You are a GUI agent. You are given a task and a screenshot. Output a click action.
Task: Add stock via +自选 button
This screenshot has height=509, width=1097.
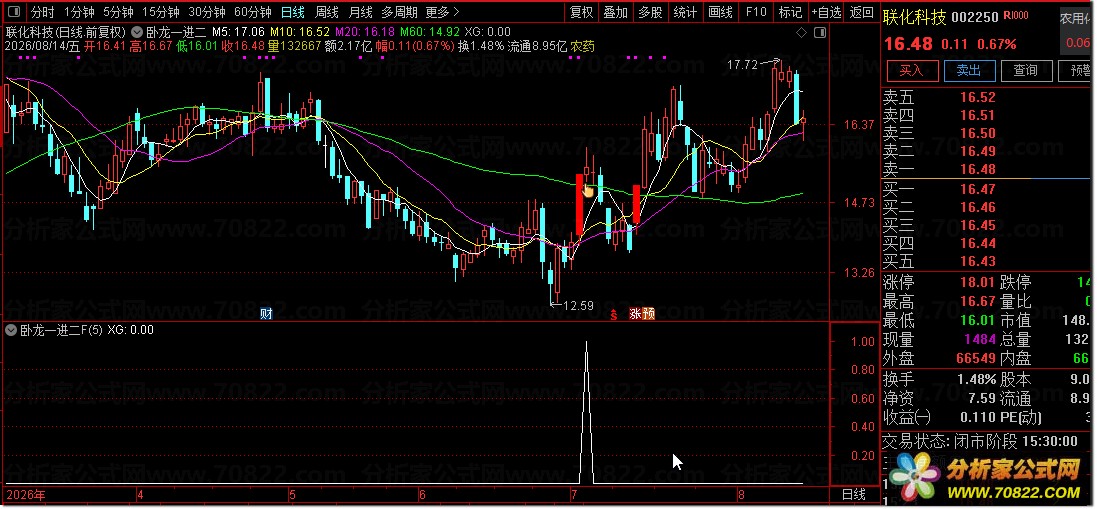(x=826, y=12)
